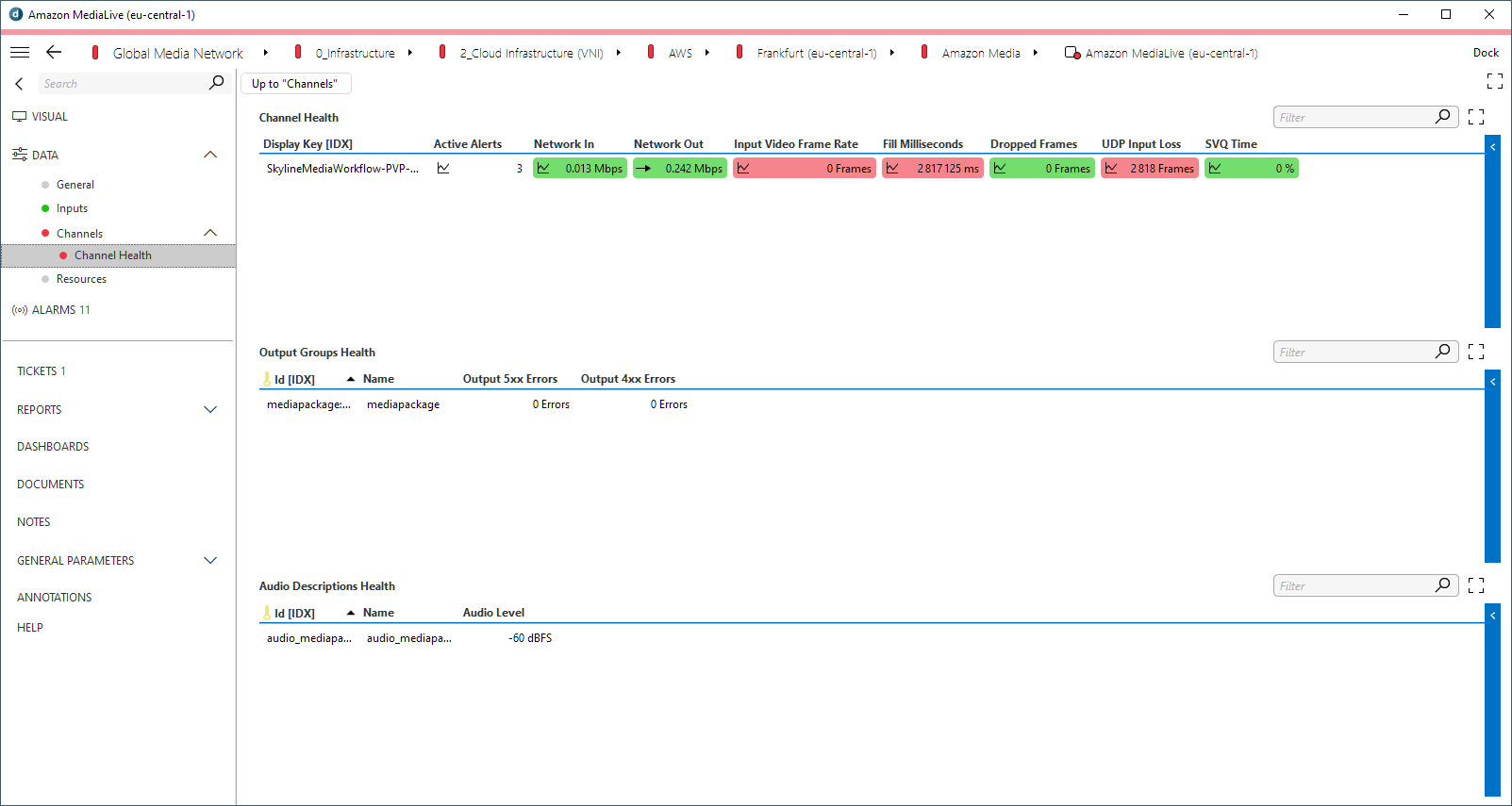This screenshot has height=806, width=1512.
Task: Open the General data page
Action: pos(75,185)
